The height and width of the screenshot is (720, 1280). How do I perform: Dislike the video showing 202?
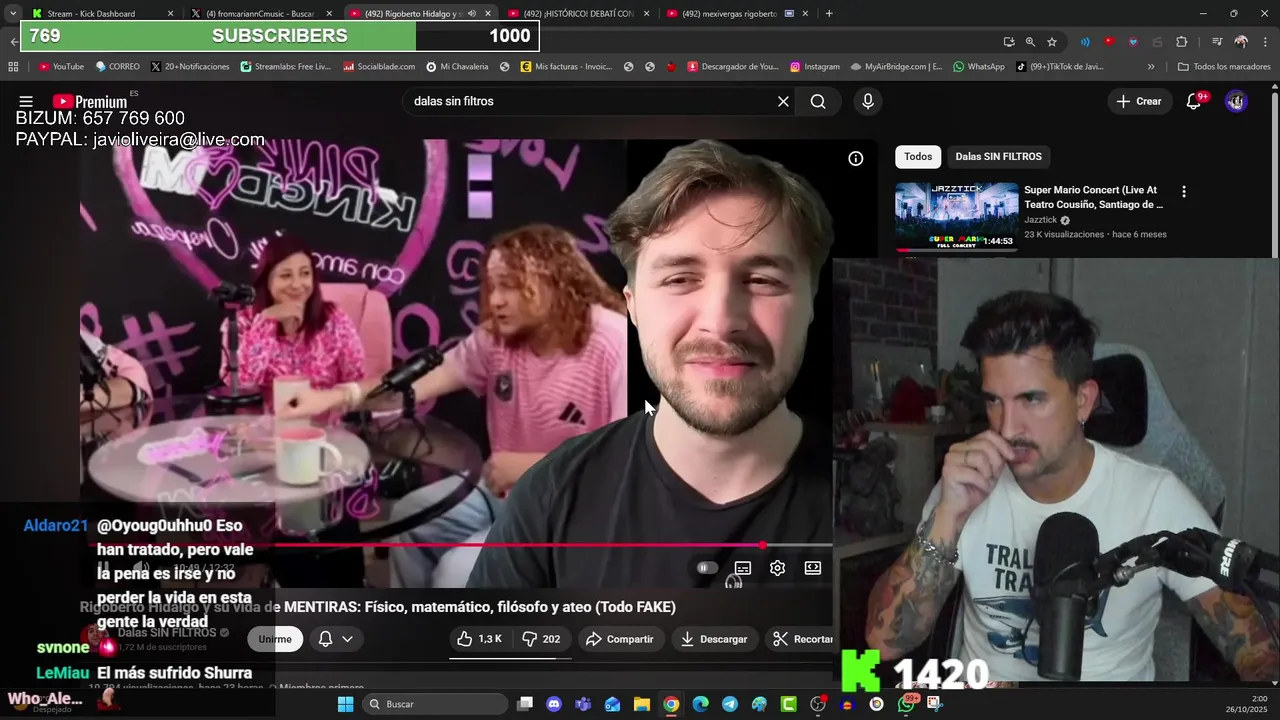(x=541, y=639)
